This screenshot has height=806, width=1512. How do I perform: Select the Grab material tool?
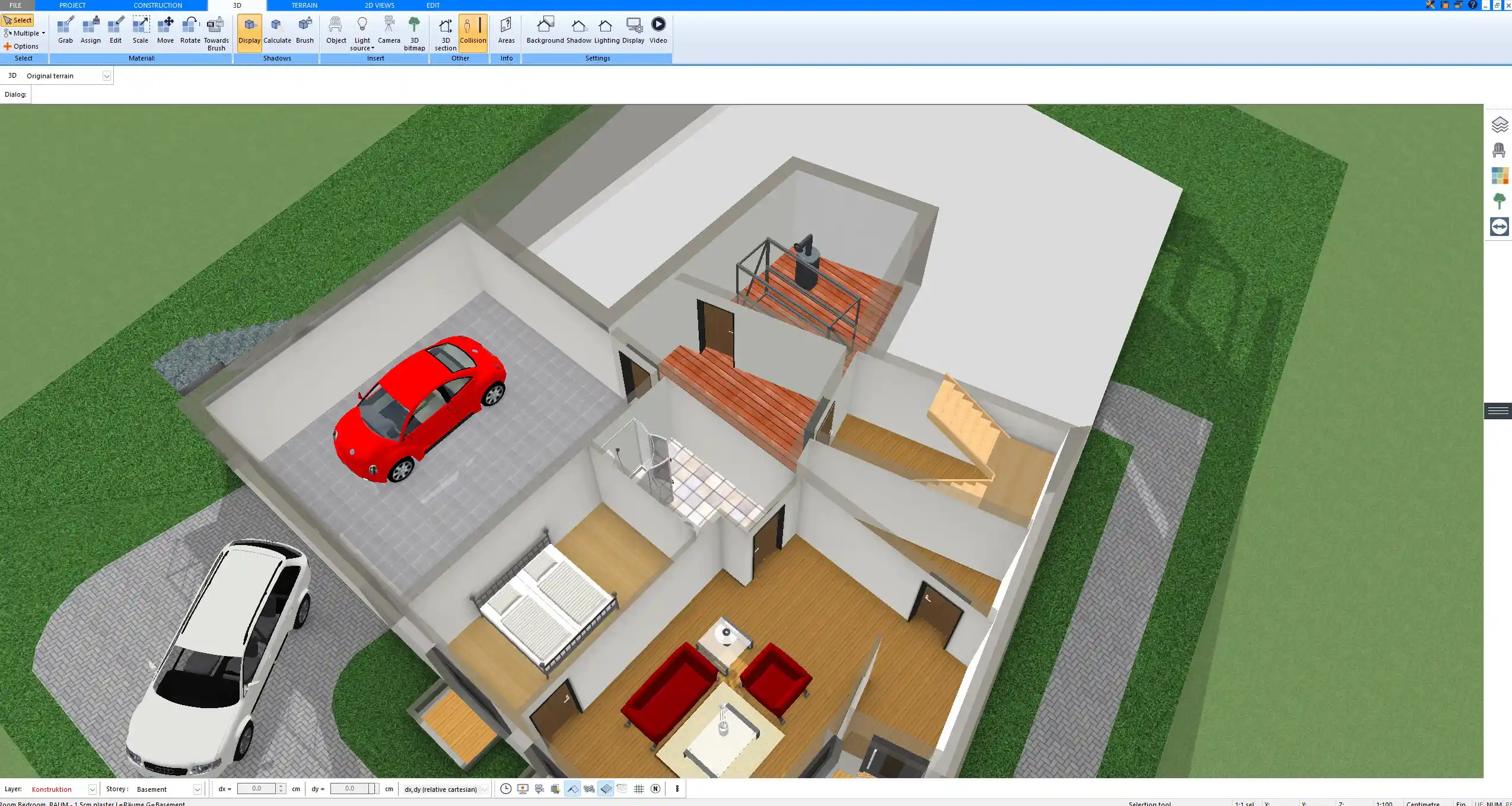[65, 30]
